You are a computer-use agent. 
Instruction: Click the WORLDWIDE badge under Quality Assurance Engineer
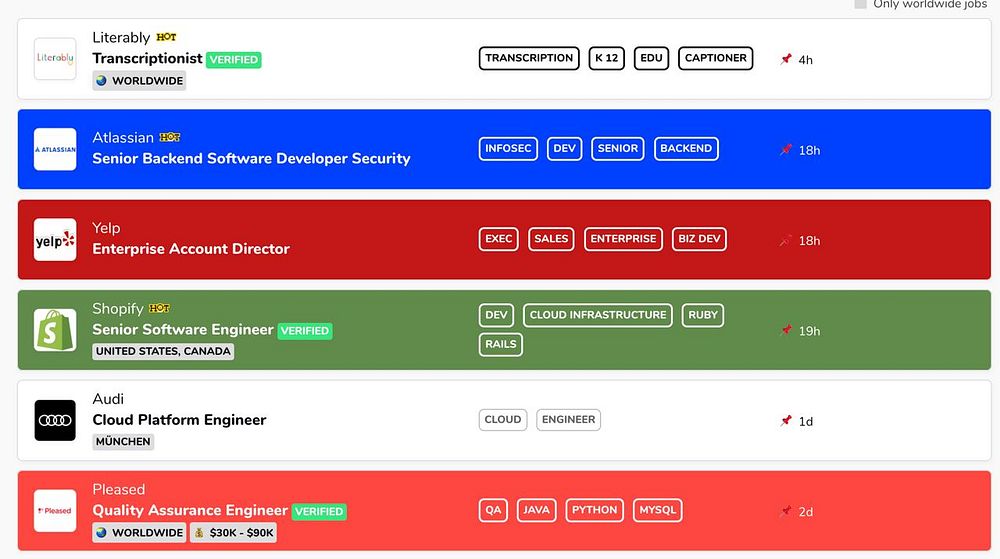click(139, 533)
